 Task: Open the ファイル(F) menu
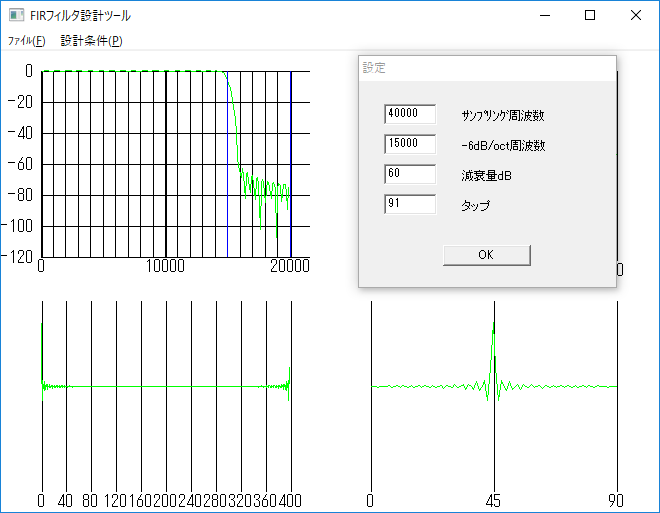27,41
